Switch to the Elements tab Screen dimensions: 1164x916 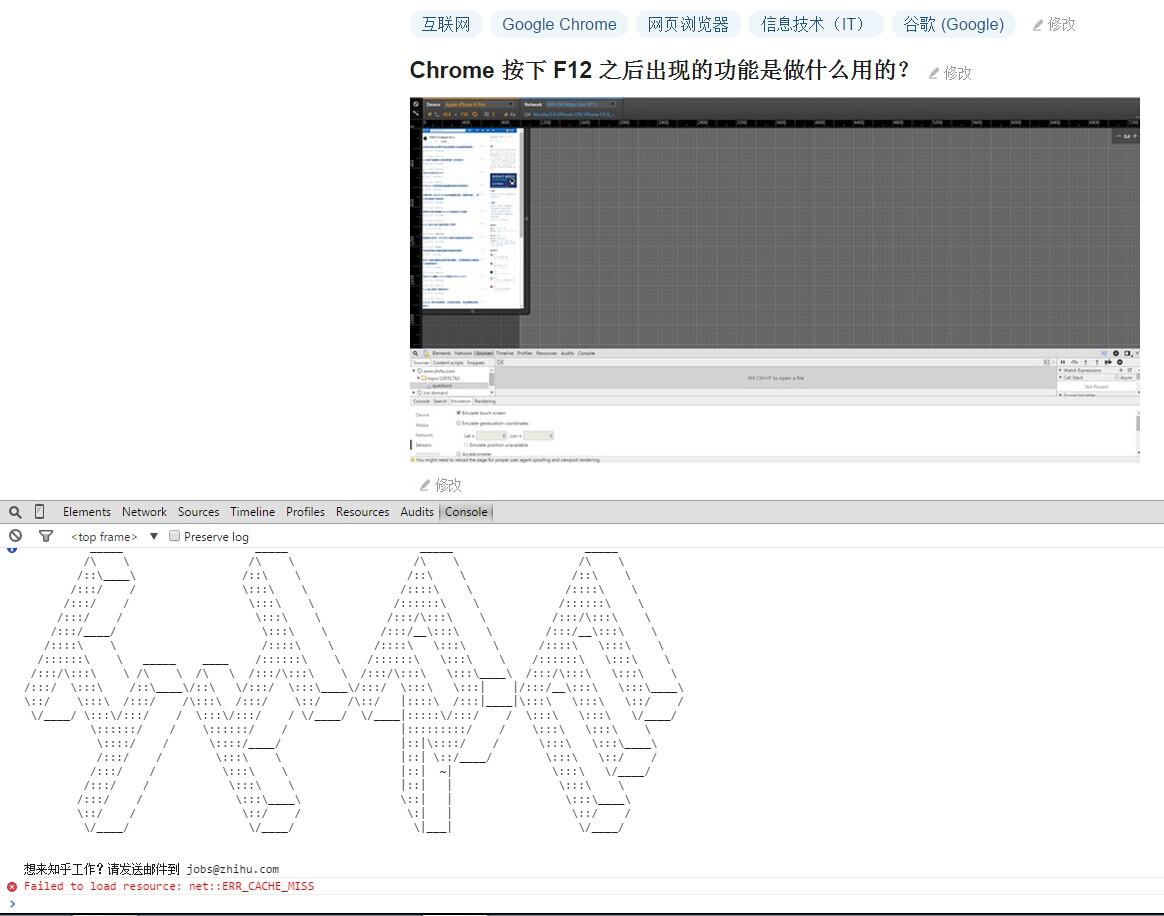87,511
